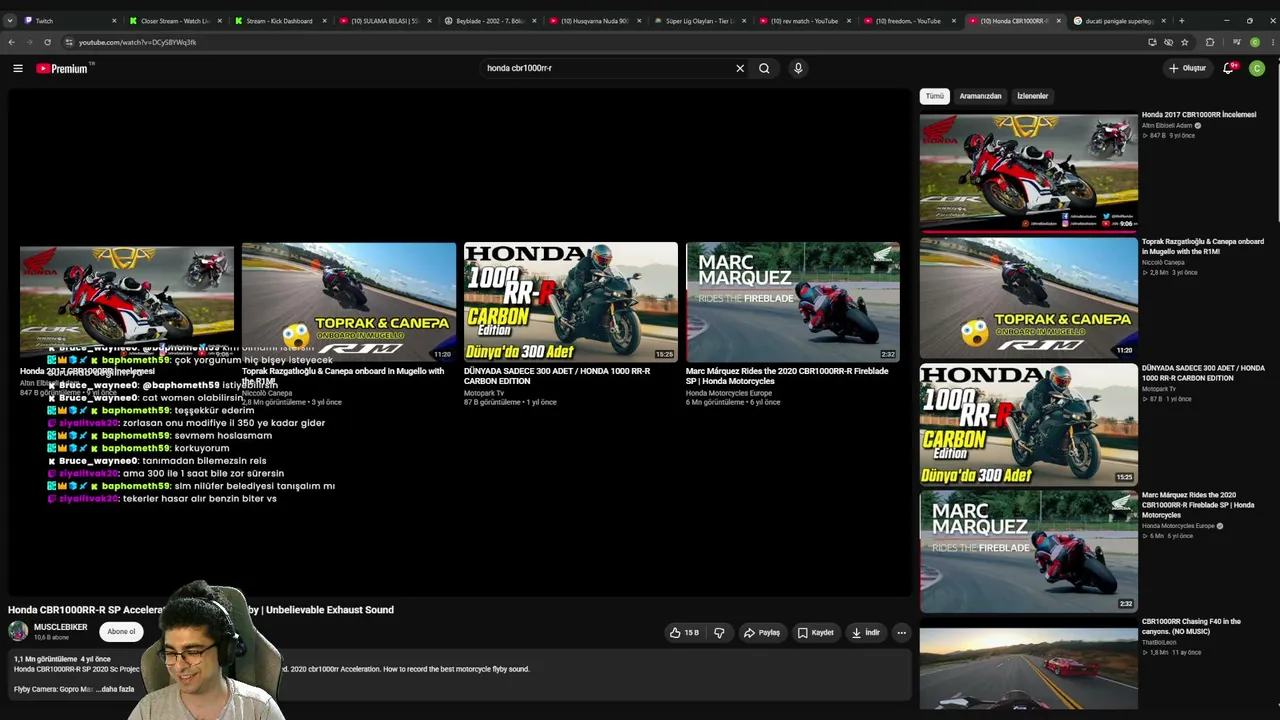Save the video with 'Kaydet'
Screen dimensions: 1280x720
(x=815, y=632)
